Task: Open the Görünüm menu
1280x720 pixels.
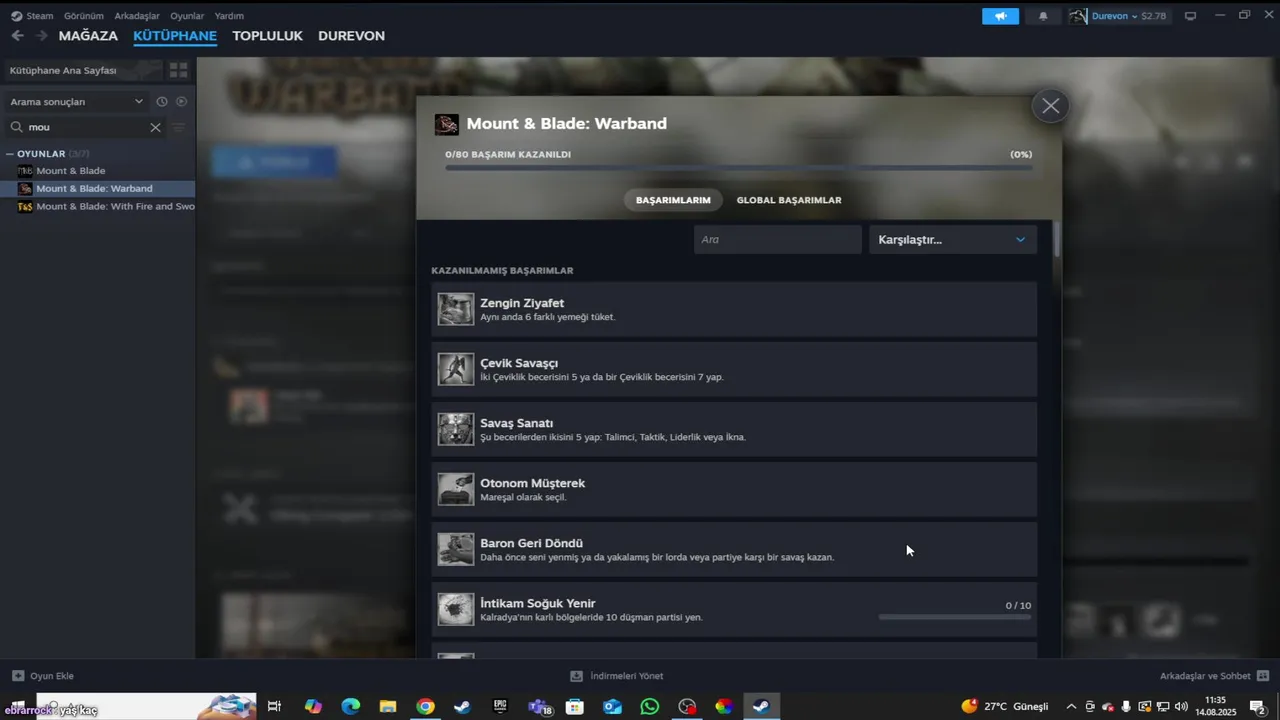Action: coord(84,16)
